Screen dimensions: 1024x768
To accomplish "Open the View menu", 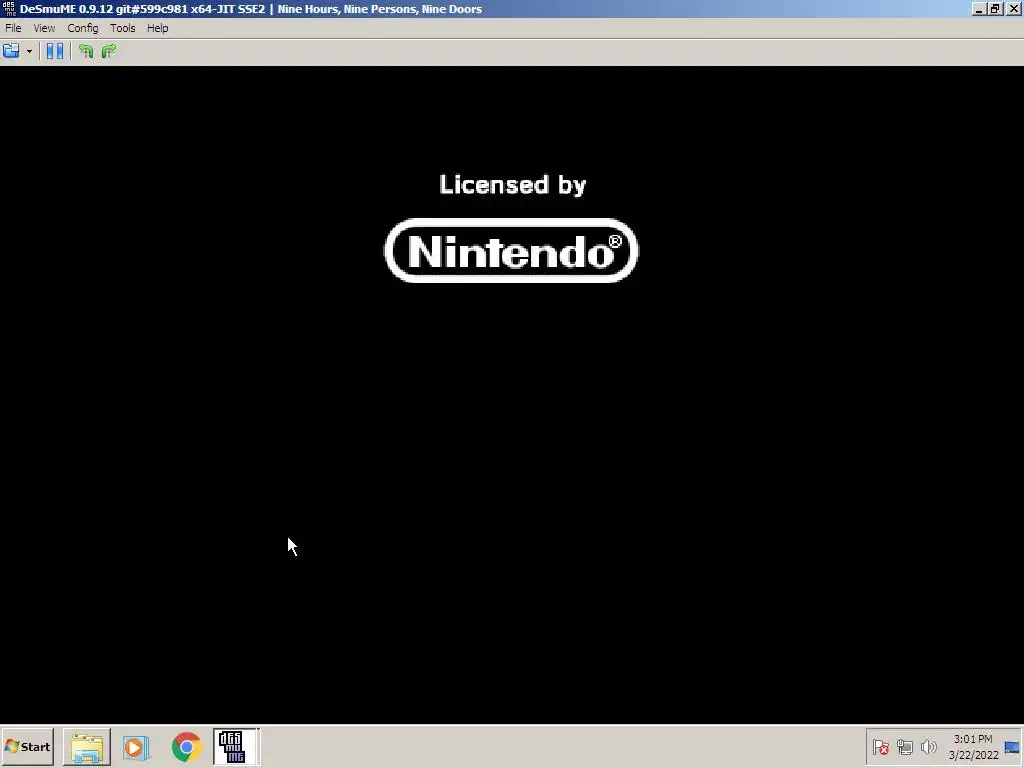I will click(44, 28).
